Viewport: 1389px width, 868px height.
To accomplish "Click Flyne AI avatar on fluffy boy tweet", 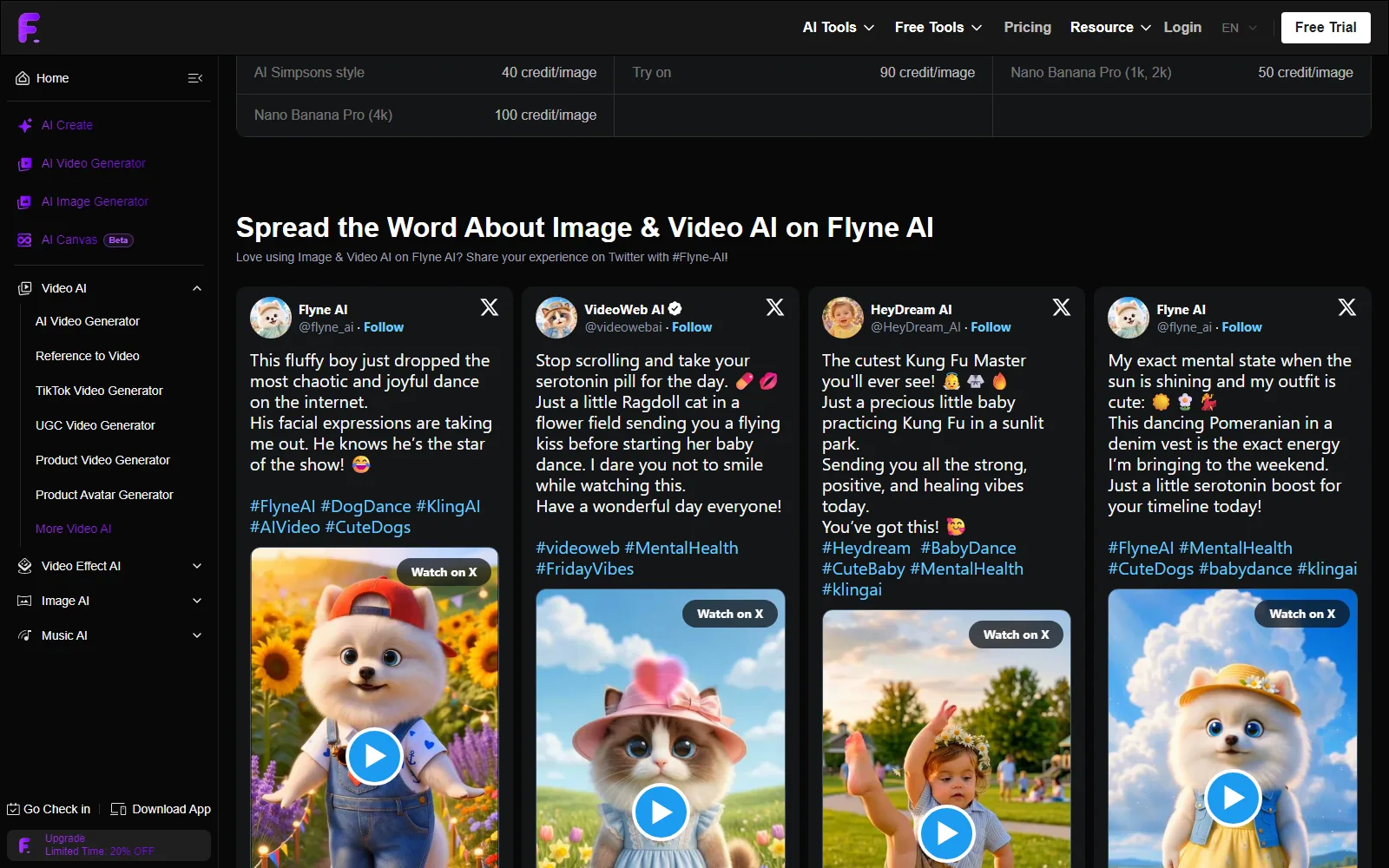I will [x=271, y=318].
